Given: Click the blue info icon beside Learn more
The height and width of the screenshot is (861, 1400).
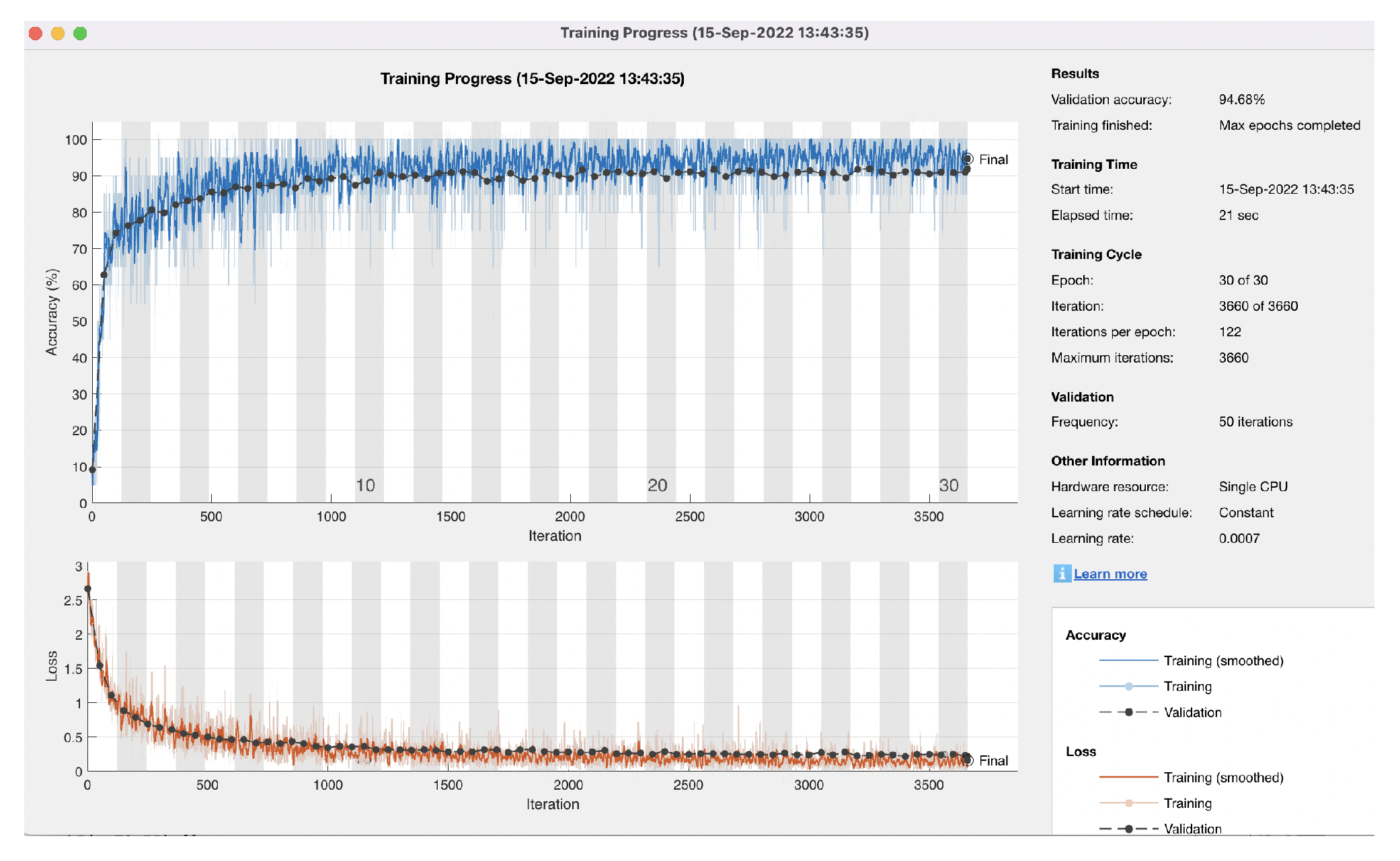Looking at the screenshot, I should click(1062, 573).
